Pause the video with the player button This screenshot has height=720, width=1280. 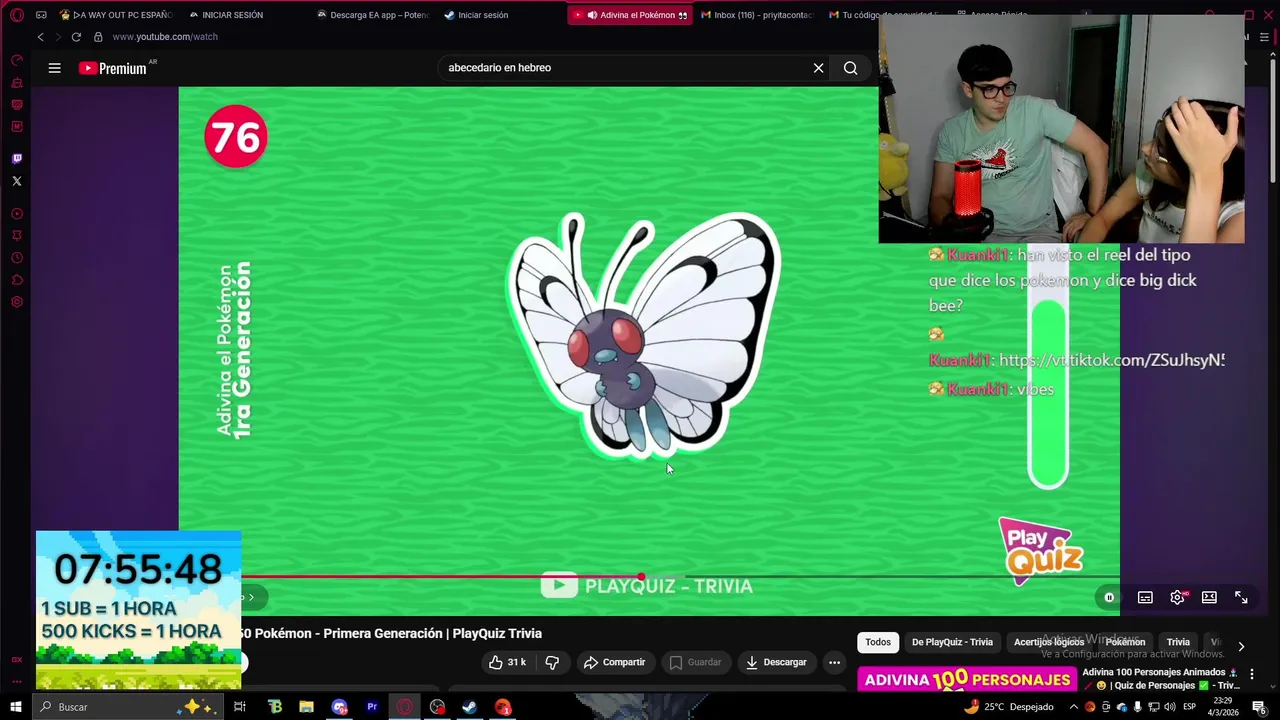1109,598
